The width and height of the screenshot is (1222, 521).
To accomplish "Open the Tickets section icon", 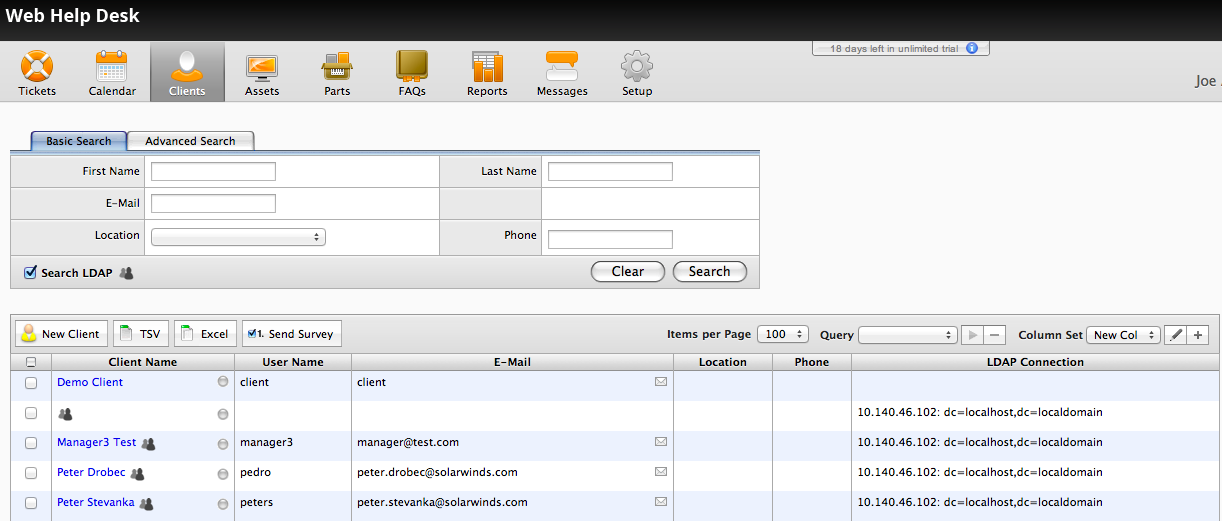I will [37, 67].
